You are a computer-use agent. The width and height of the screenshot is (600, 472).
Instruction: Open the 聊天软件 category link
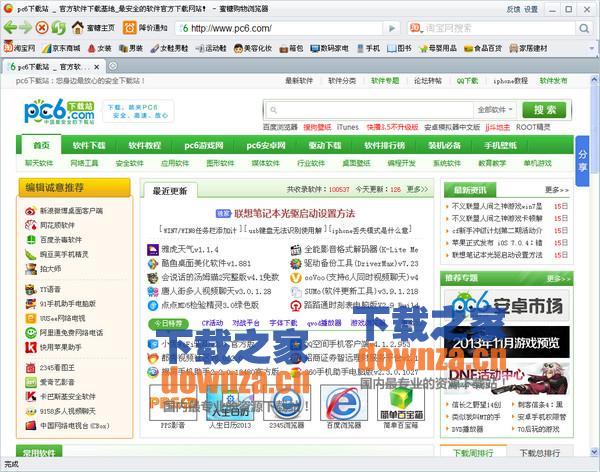[x=39, y=163]
